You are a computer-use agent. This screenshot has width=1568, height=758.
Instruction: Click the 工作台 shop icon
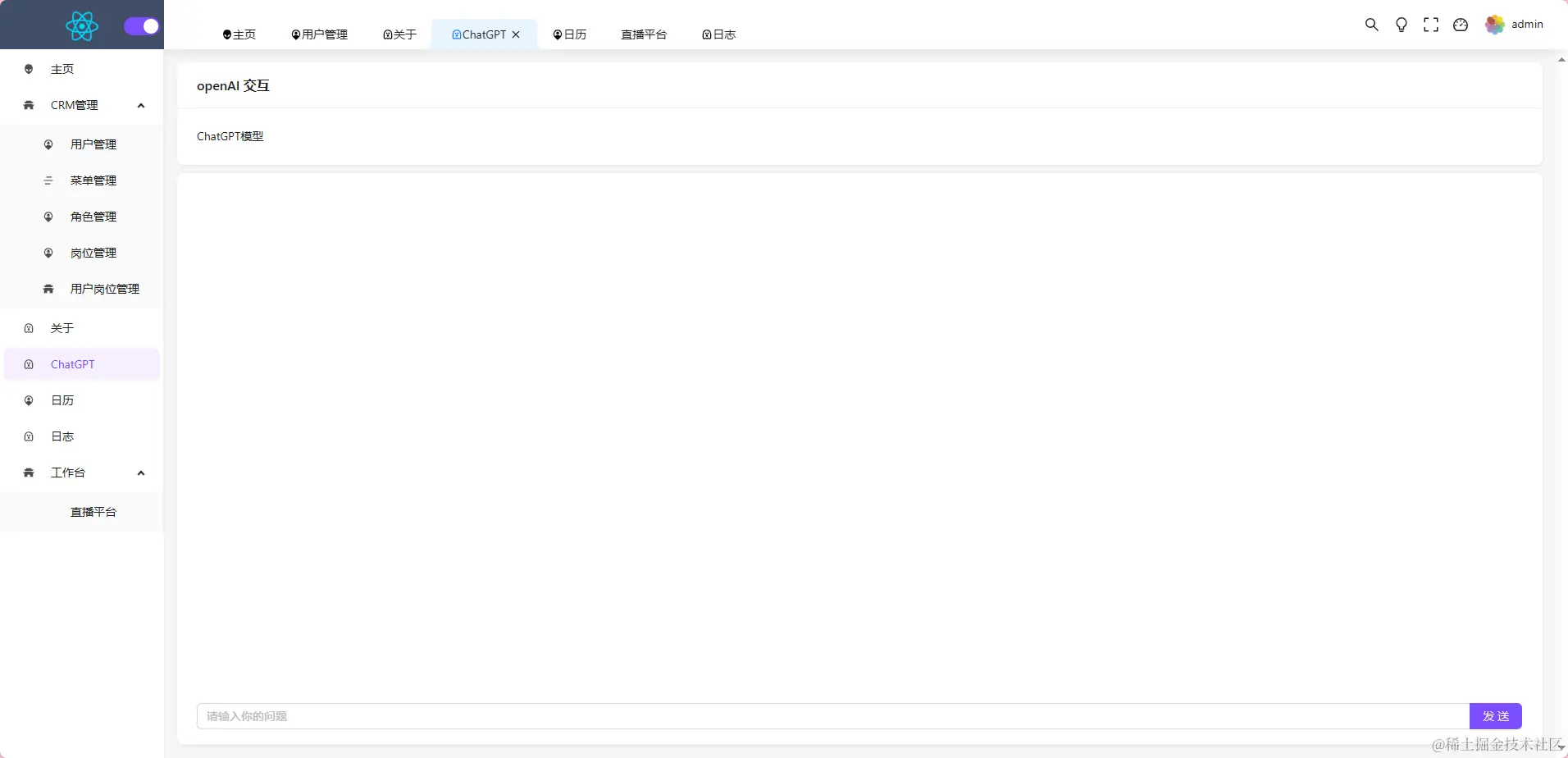point(29,473)
